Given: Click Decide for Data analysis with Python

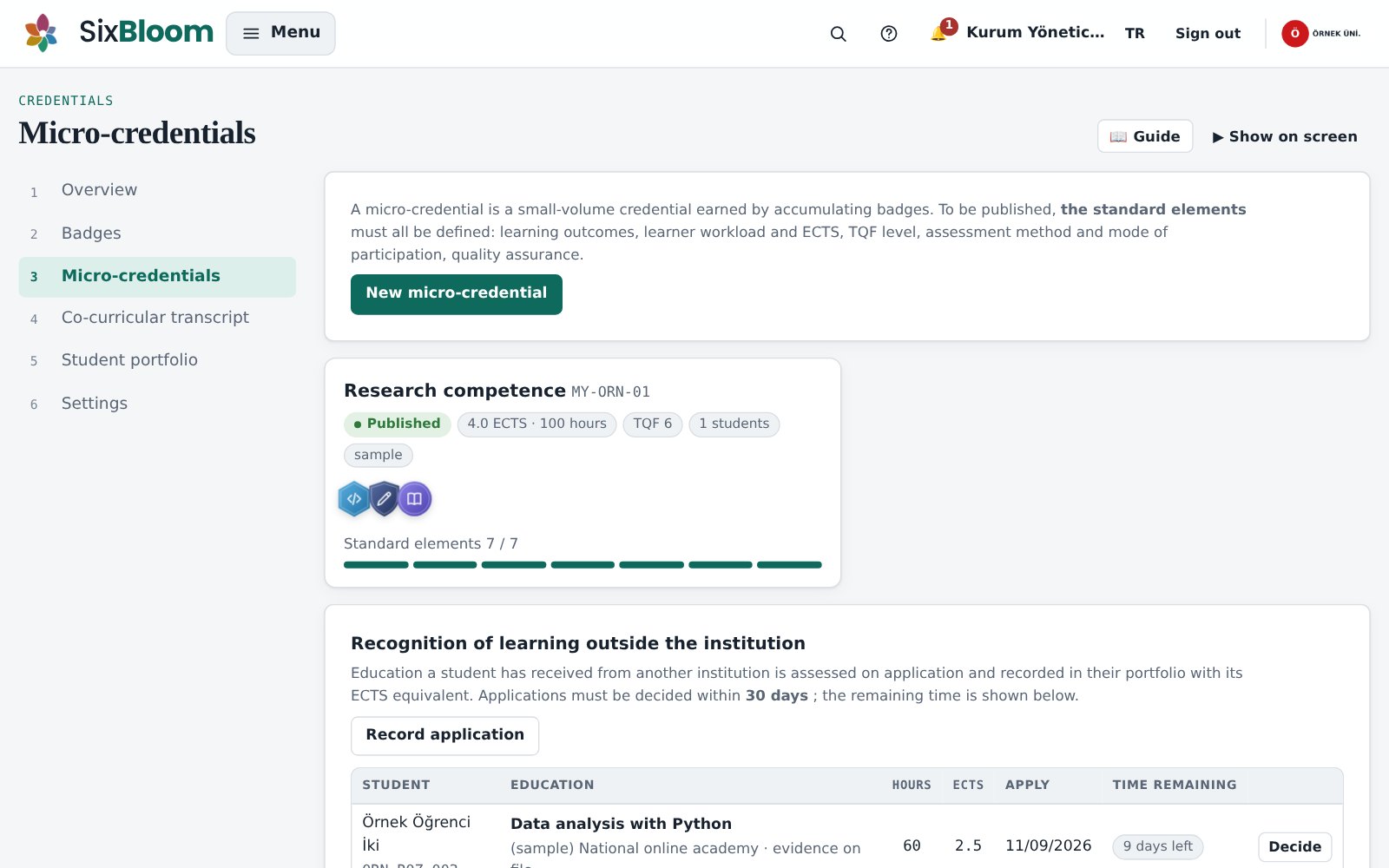Looking at the screenshot, I should pyautogui.click(x=1294, y=846).
